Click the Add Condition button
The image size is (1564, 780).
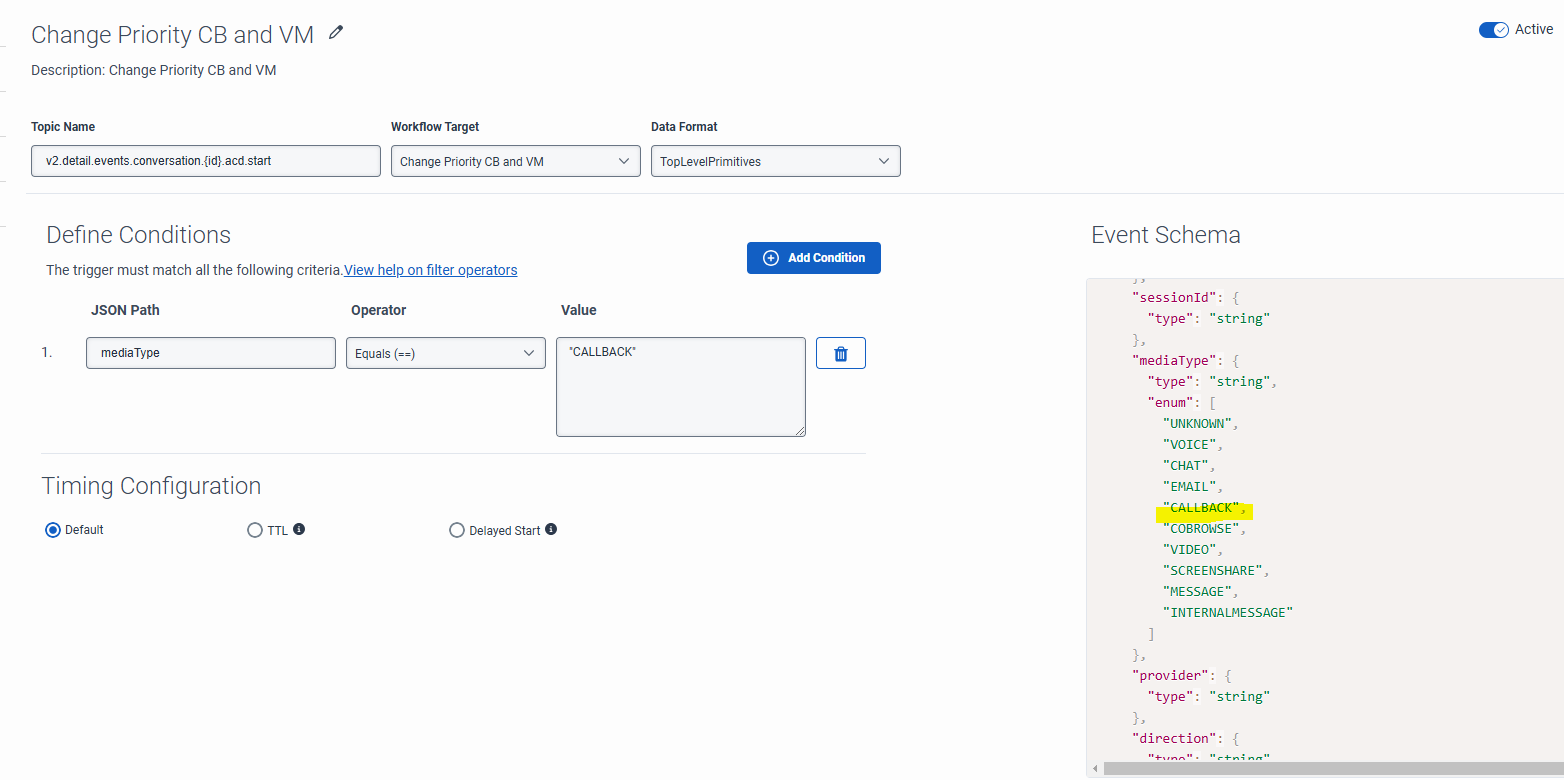tap(814, 258)
